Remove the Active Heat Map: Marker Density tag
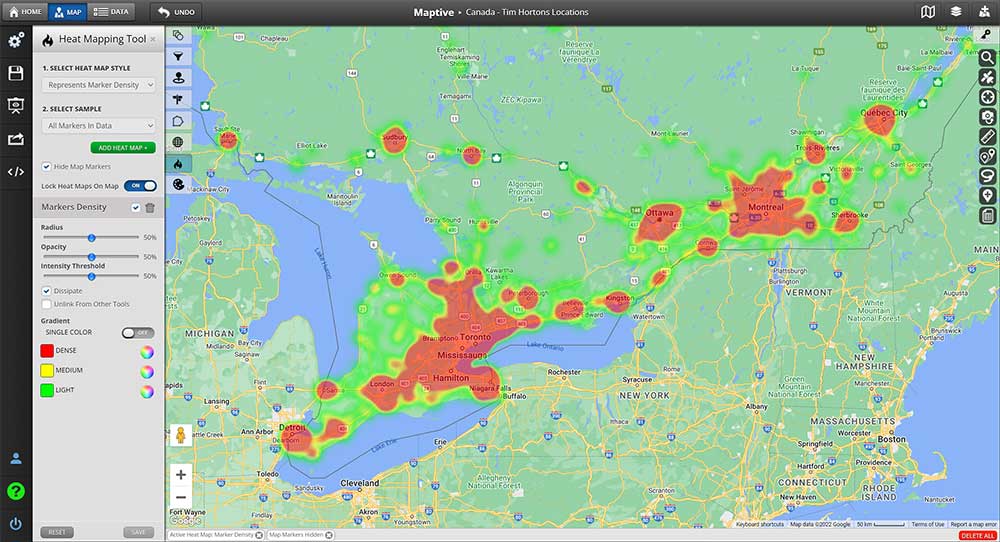 click(x=259, y=535)
